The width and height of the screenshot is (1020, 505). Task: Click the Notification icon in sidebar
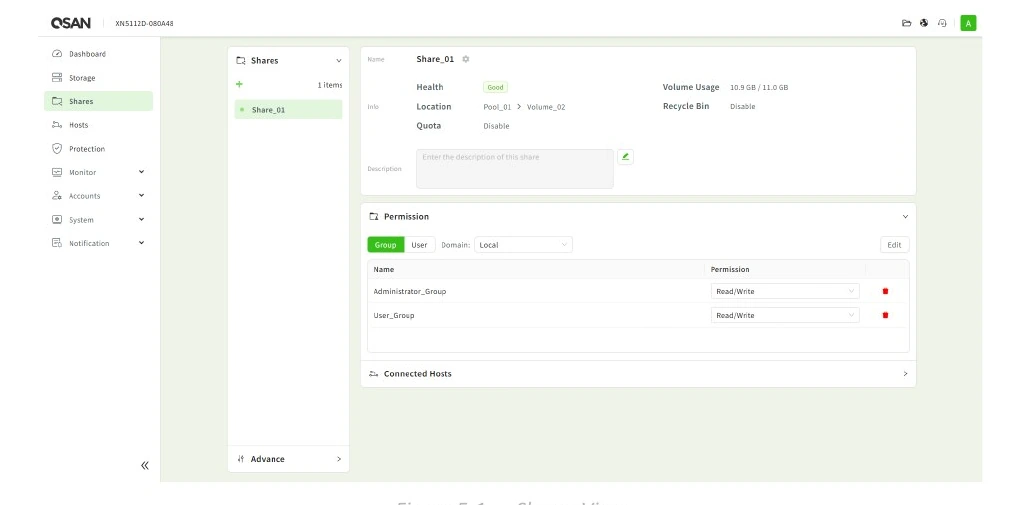point(57,243)
